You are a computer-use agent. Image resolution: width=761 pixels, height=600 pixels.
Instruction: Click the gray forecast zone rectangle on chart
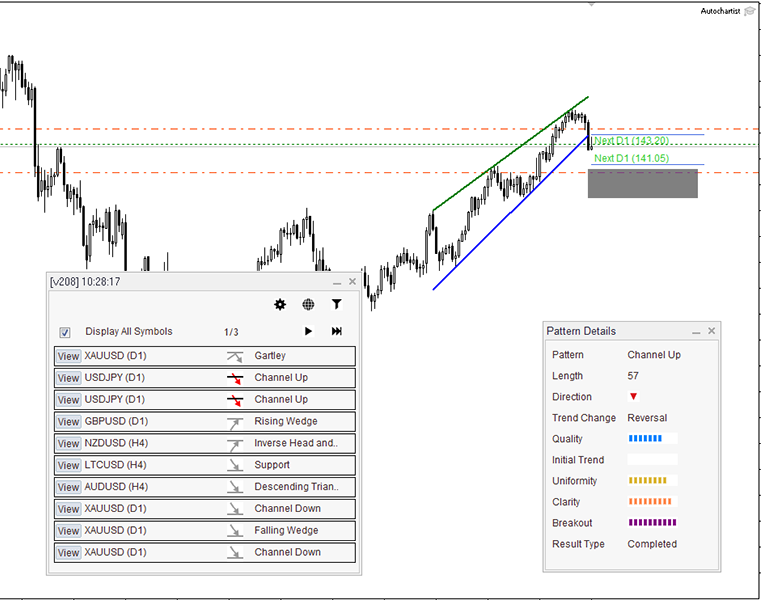(x=642, y=184)
